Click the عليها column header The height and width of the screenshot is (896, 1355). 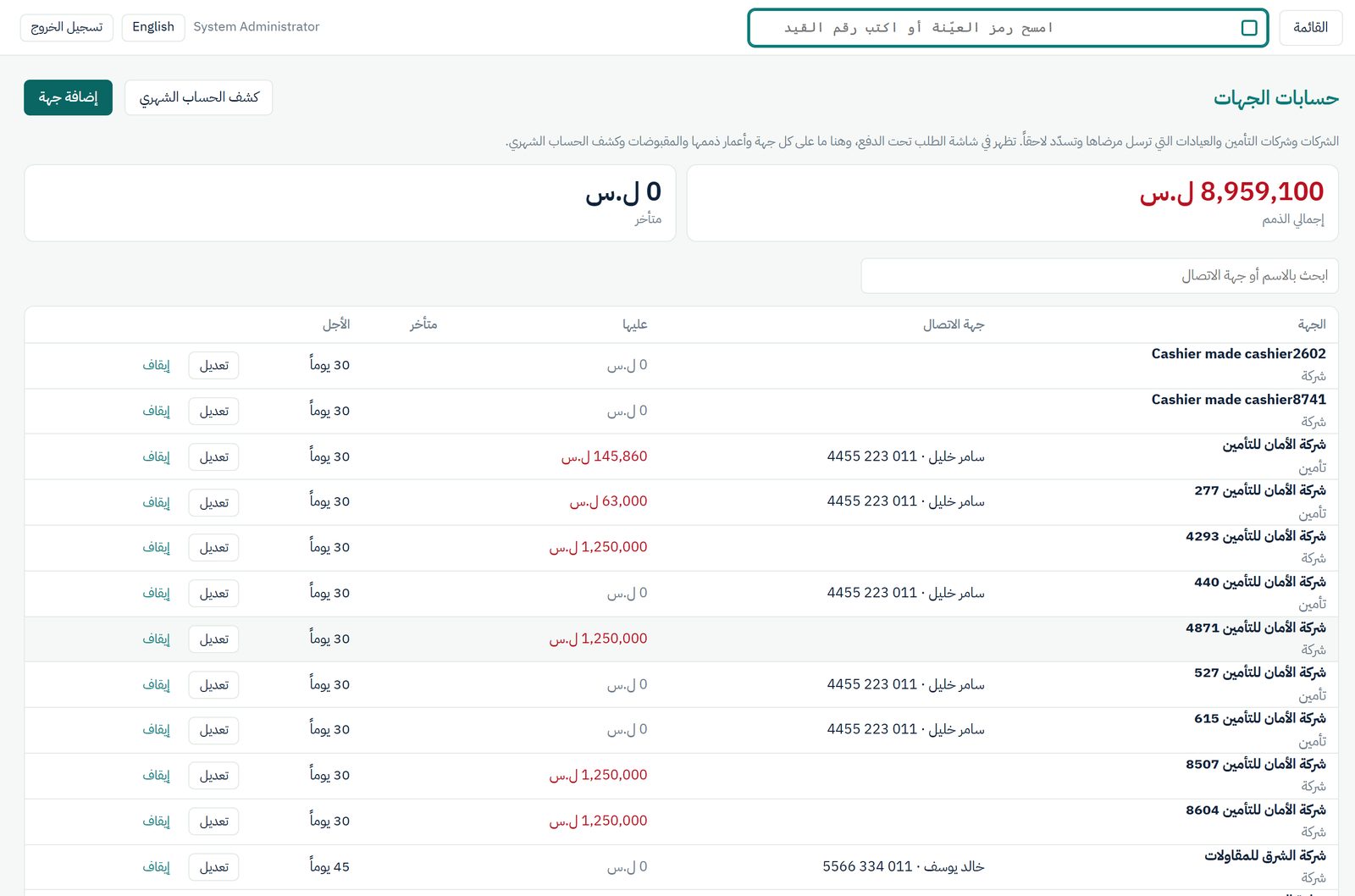[x=634, y=324]
